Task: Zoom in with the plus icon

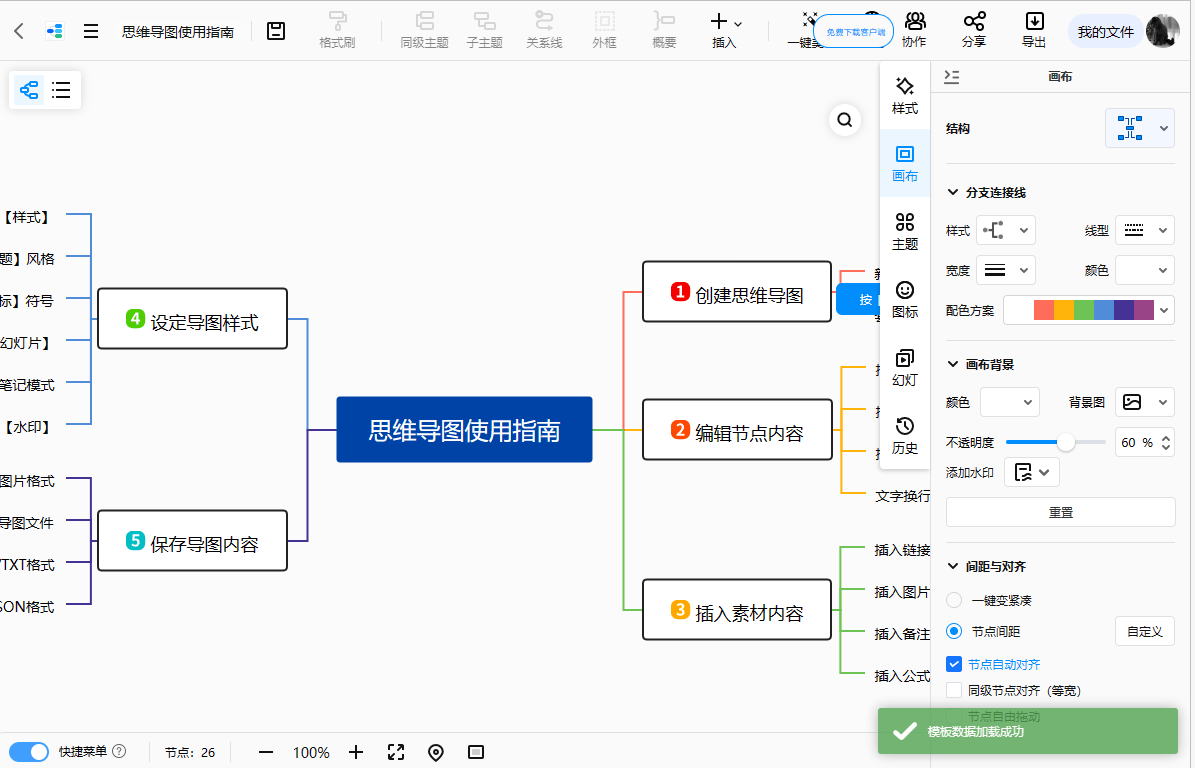Action: [356, 752]
